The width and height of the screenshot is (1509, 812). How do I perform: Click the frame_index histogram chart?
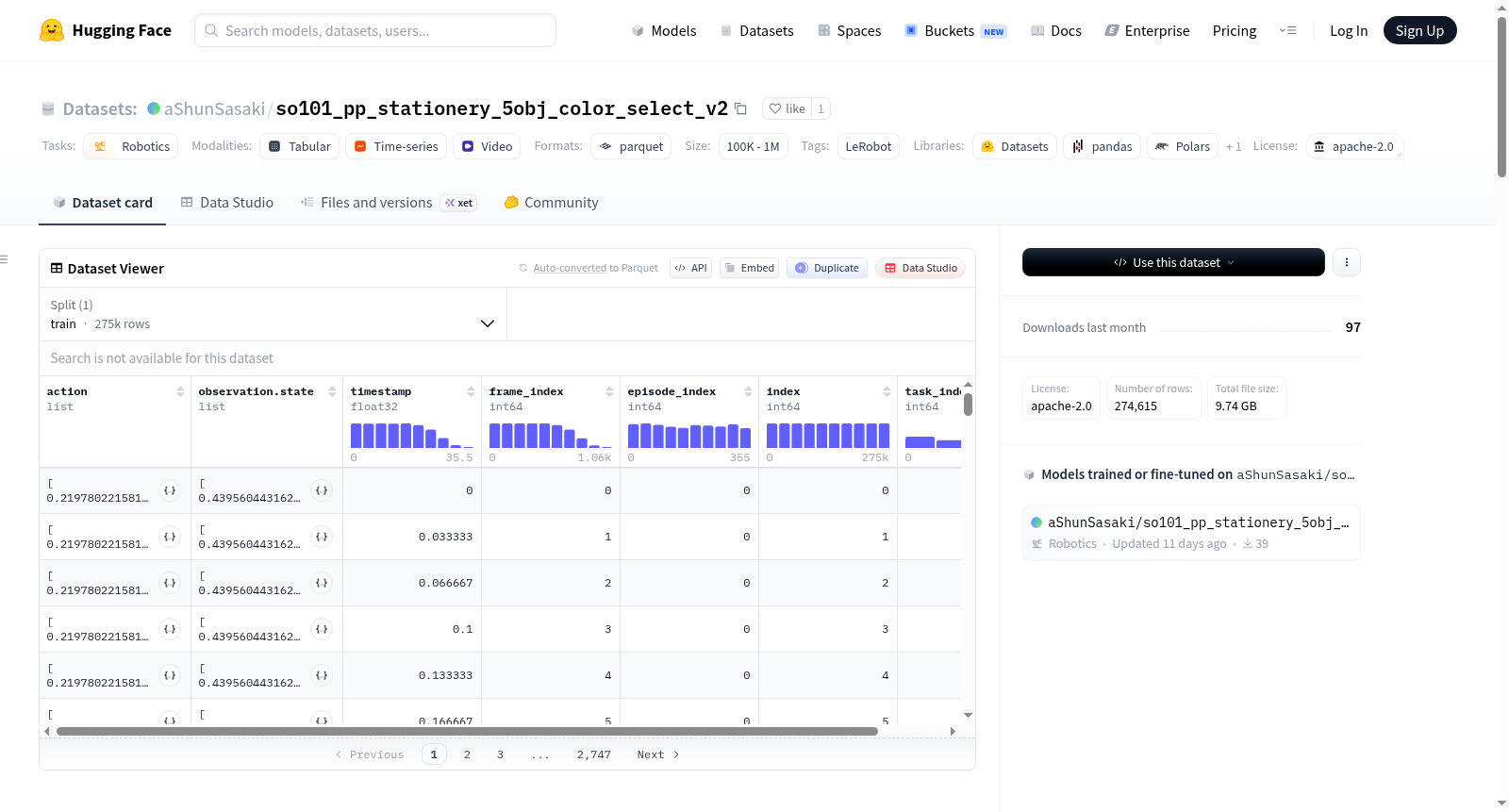551,436
